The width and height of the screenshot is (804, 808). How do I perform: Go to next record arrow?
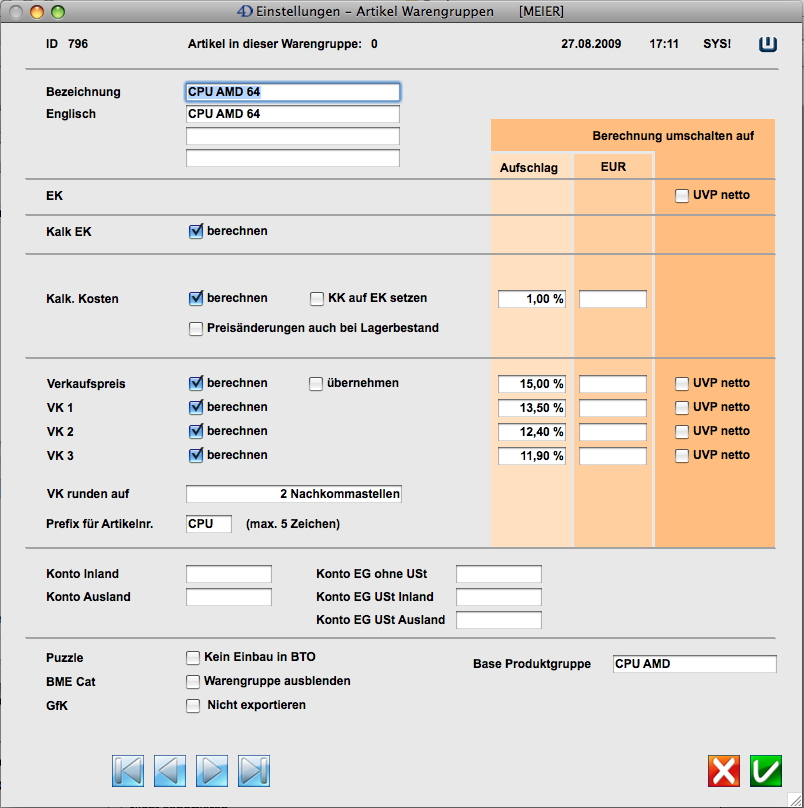coord(212,771)
